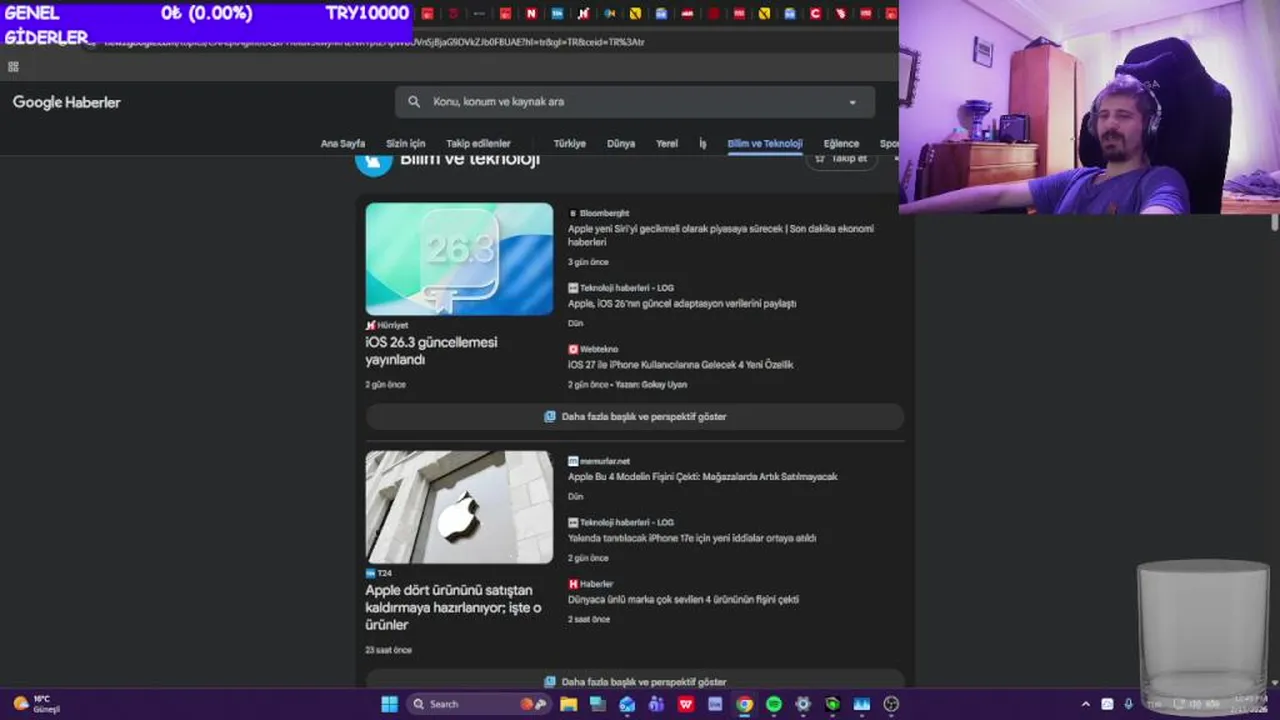1280x720 pixels.
Task: Switch to the Ana Sayfa tab
Action: pos(343,143)
